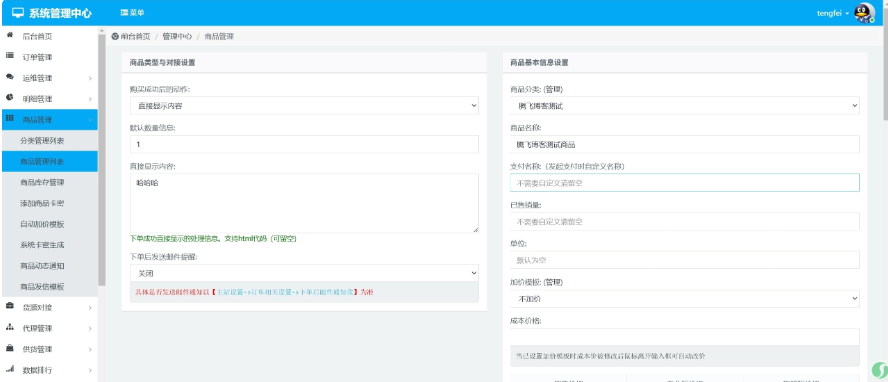Click the 系统管理中心 title
The width and height of the screenshot is (888, 382).
click(x=61, y=13)
